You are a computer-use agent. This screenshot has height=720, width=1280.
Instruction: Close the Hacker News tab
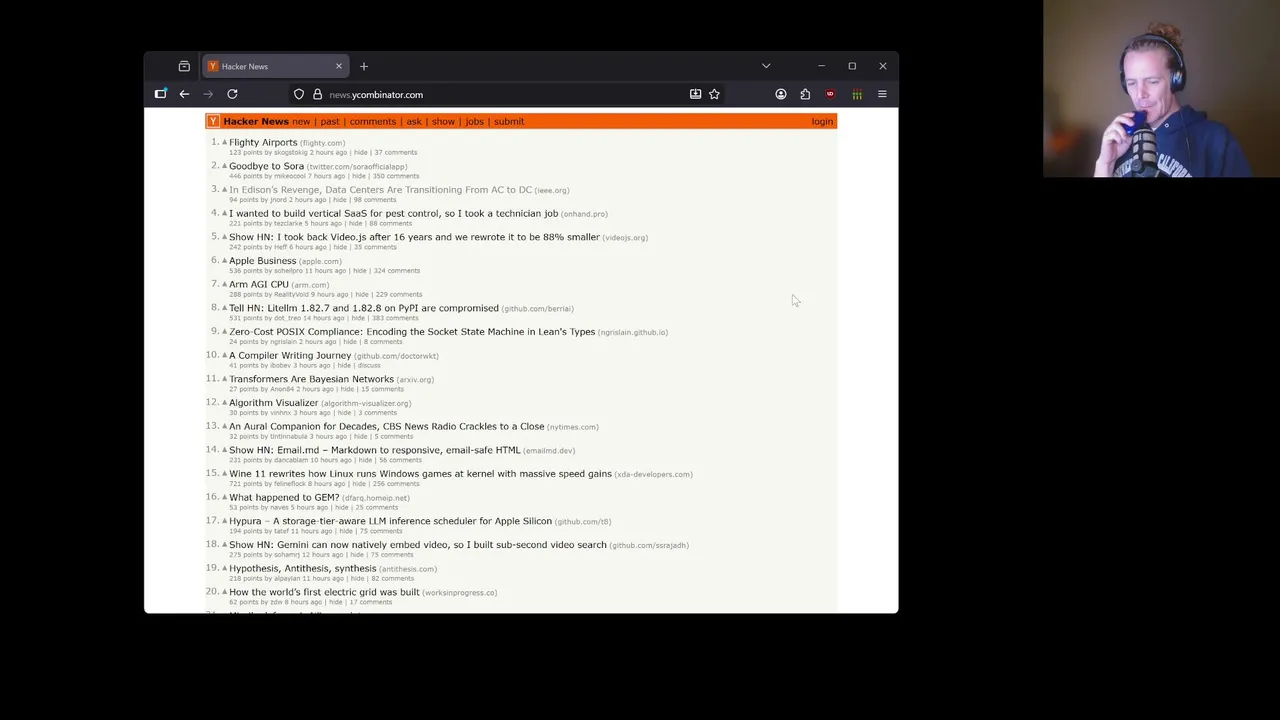[x=338, y=66]
